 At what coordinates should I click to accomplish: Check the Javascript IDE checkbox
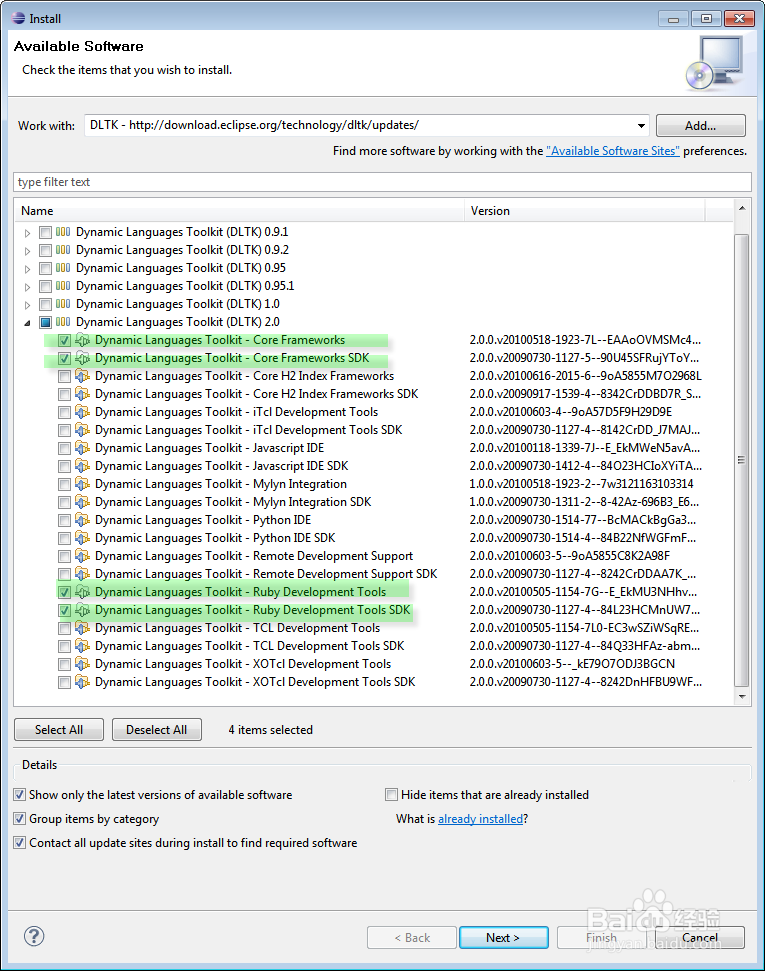64,448
